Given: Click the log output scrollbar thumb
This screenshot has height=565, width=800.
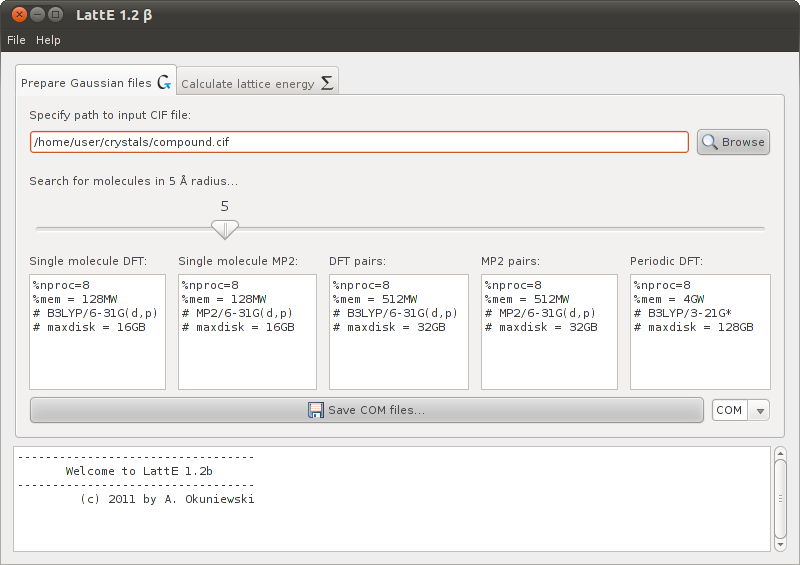Looking at the screenshot, I should [x=780, y=499].
